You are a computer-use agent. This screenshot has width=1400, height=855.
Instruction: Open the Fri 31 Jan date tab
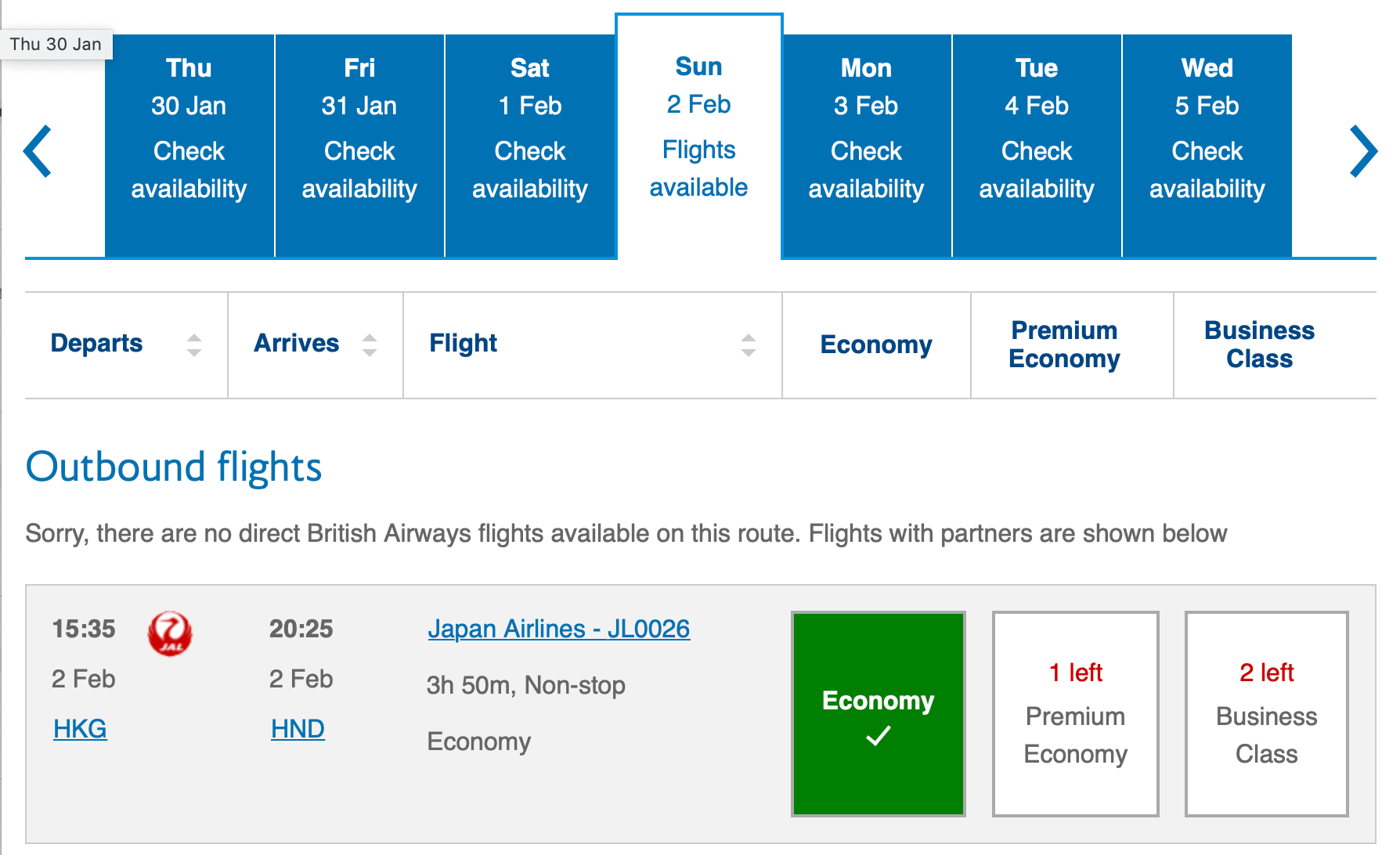point(359,146)
